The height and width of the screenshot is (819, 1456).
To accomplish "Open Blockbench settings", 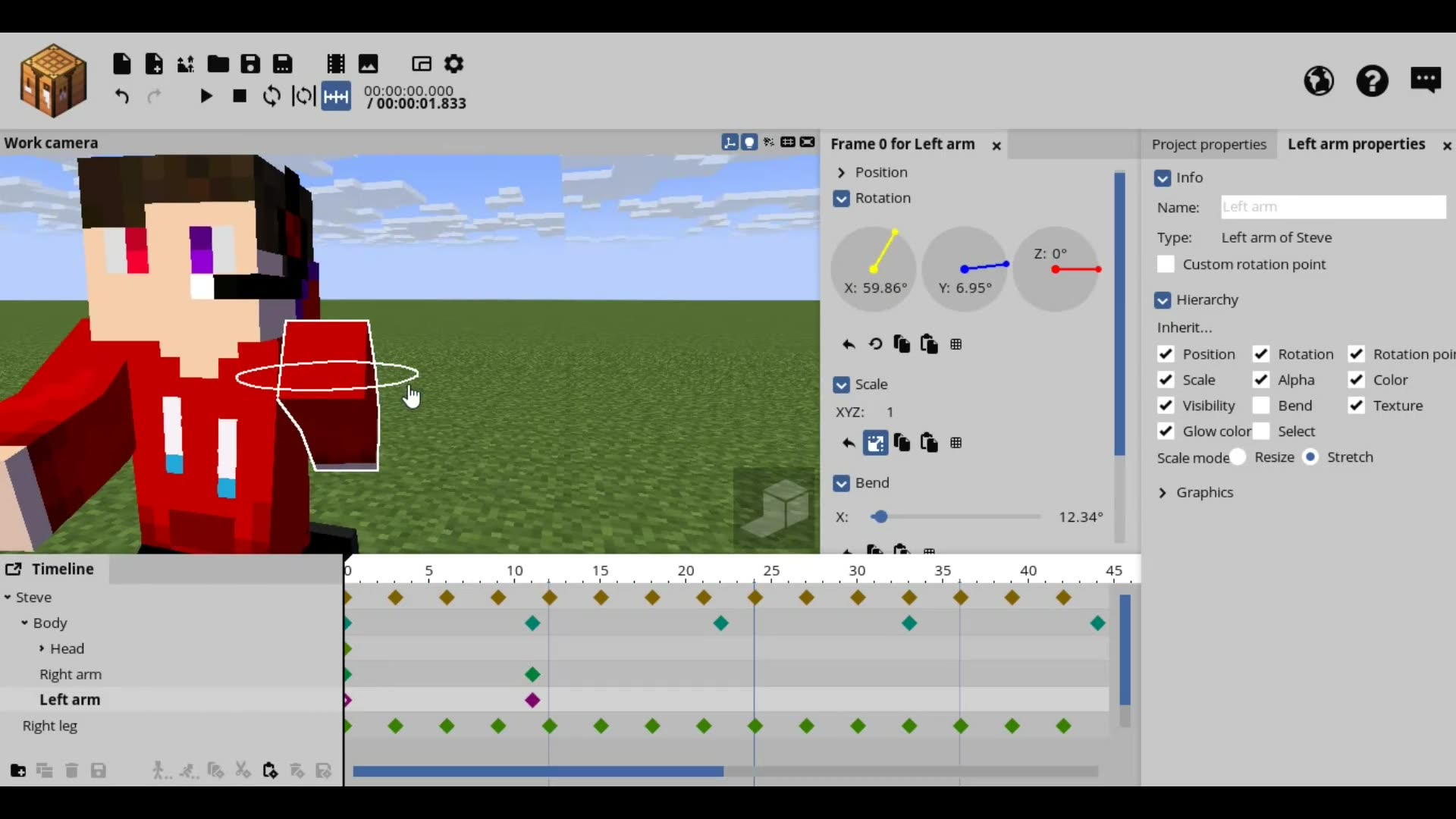I will click(453, 64).
